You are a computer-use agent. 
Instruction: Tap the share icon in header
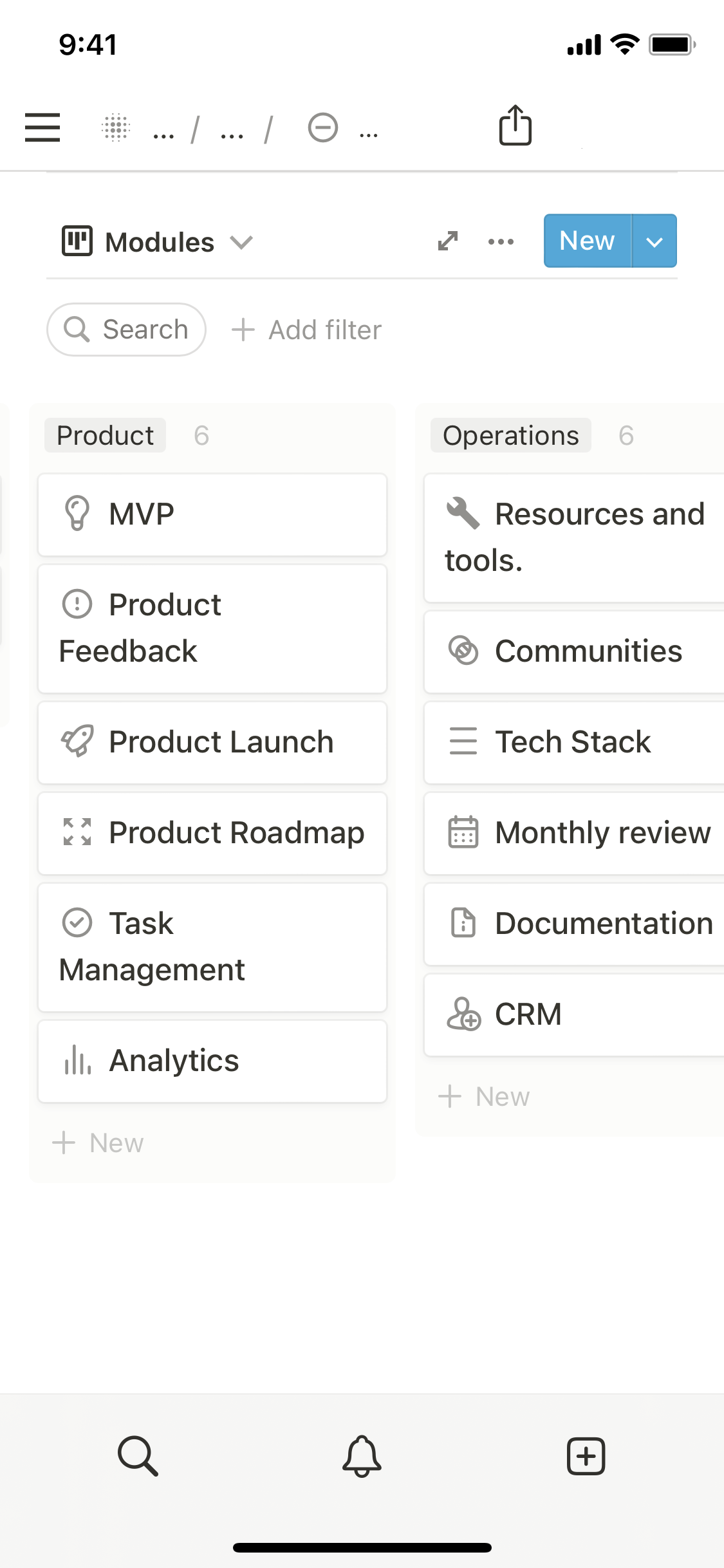point(515,126)
